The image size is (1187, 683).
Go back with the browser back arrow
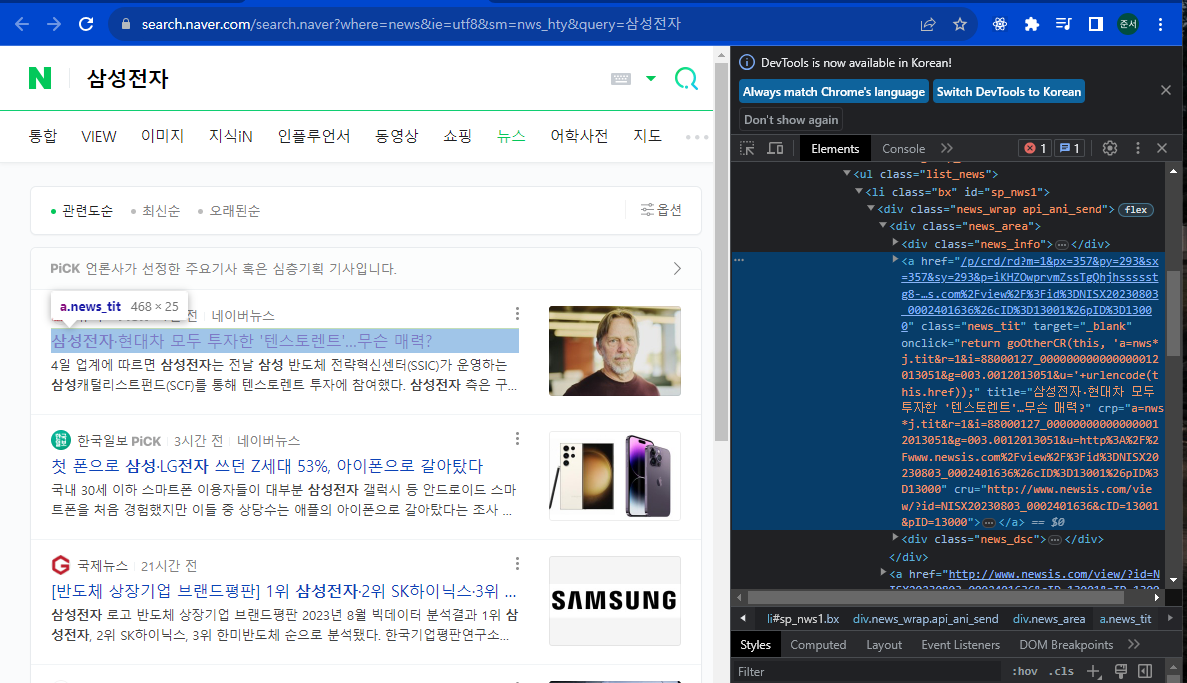coord(22,24)
